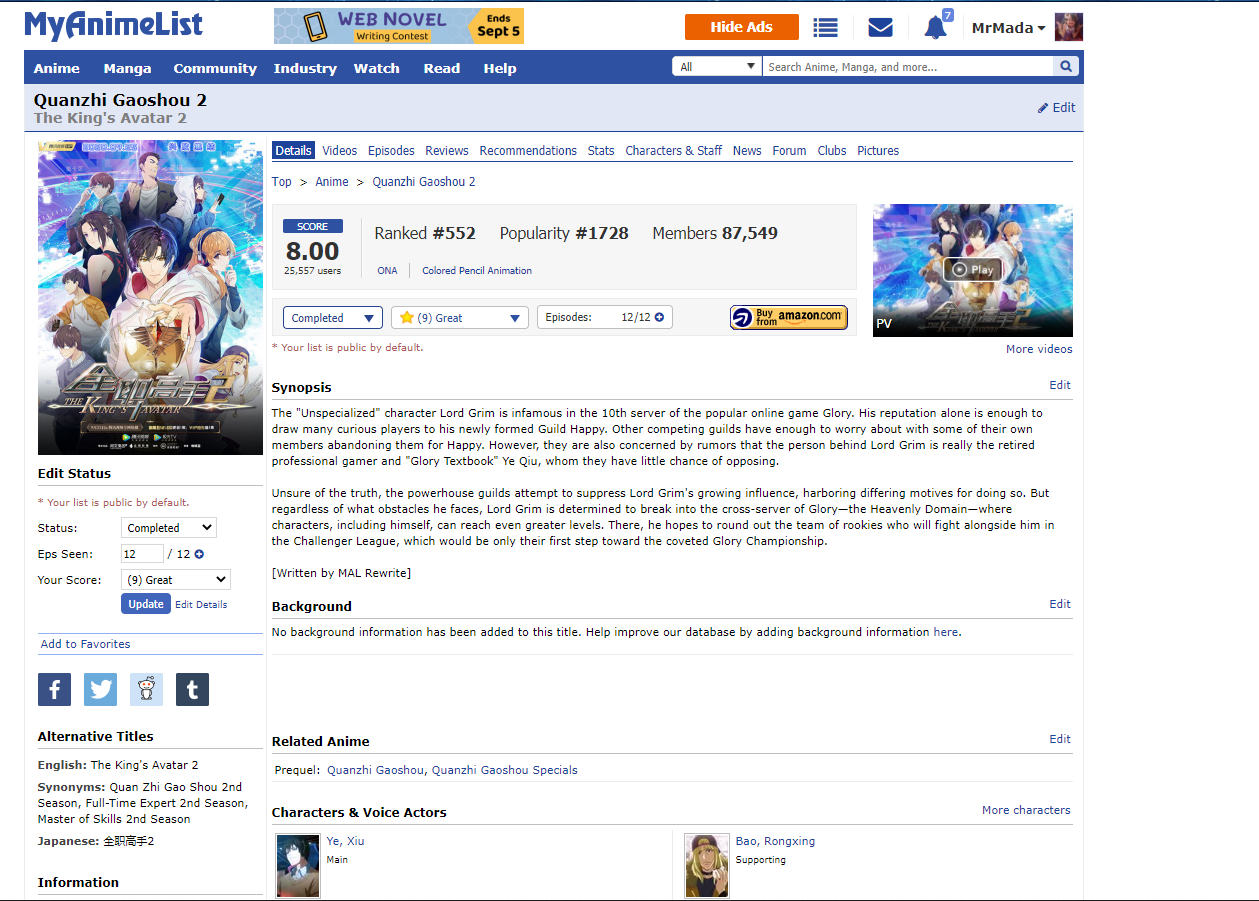The width and height of the screenshot is (1259, 901).
Task: Switch to the Reviews tab
Action: (x=447, y=151)
